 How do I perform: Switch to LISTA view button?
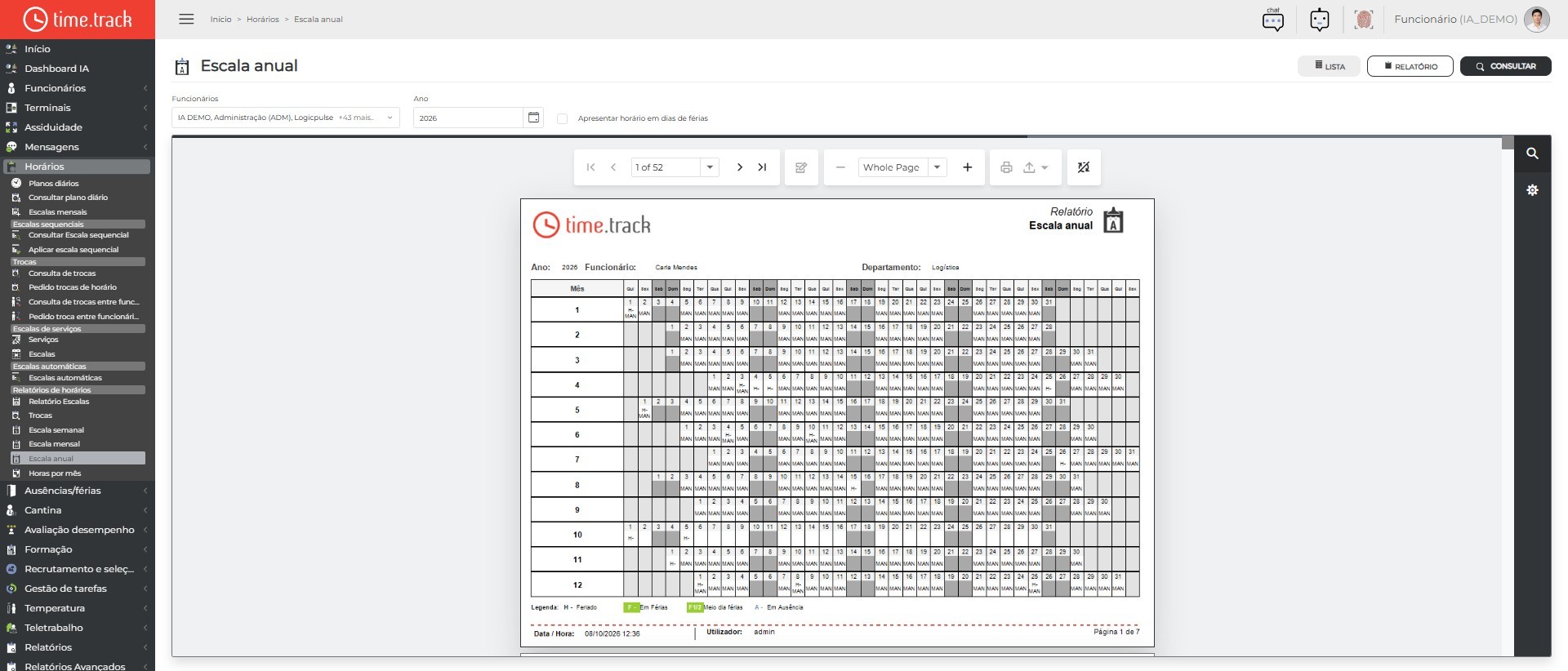[1329, 66]
